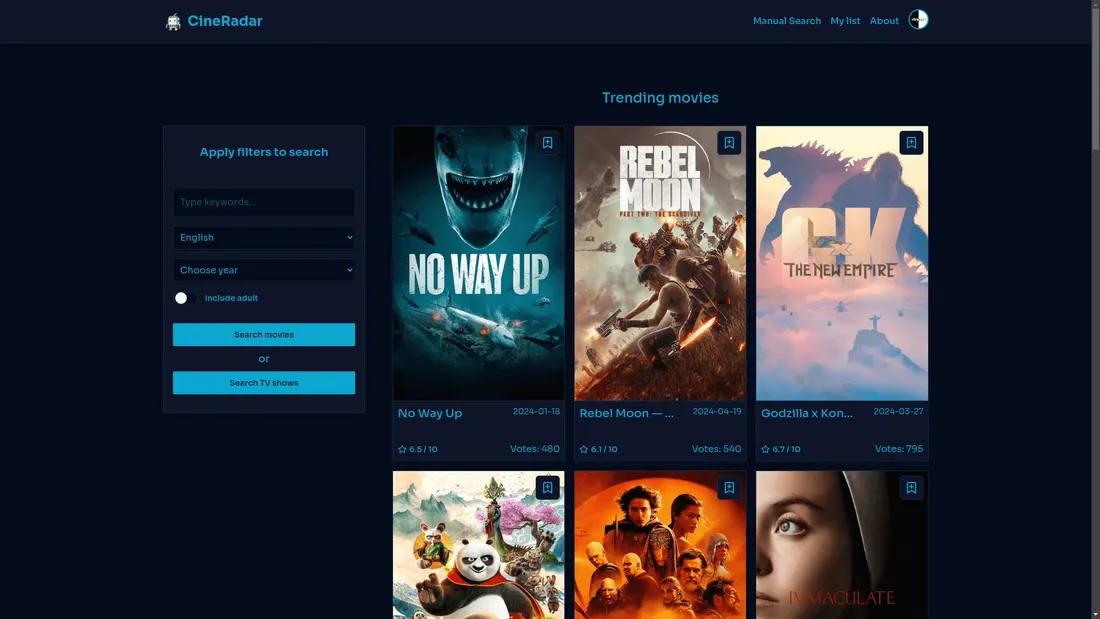Bookmark the No Way Up movie
Screen dimensions: 1100x619
tap(547, 143)
